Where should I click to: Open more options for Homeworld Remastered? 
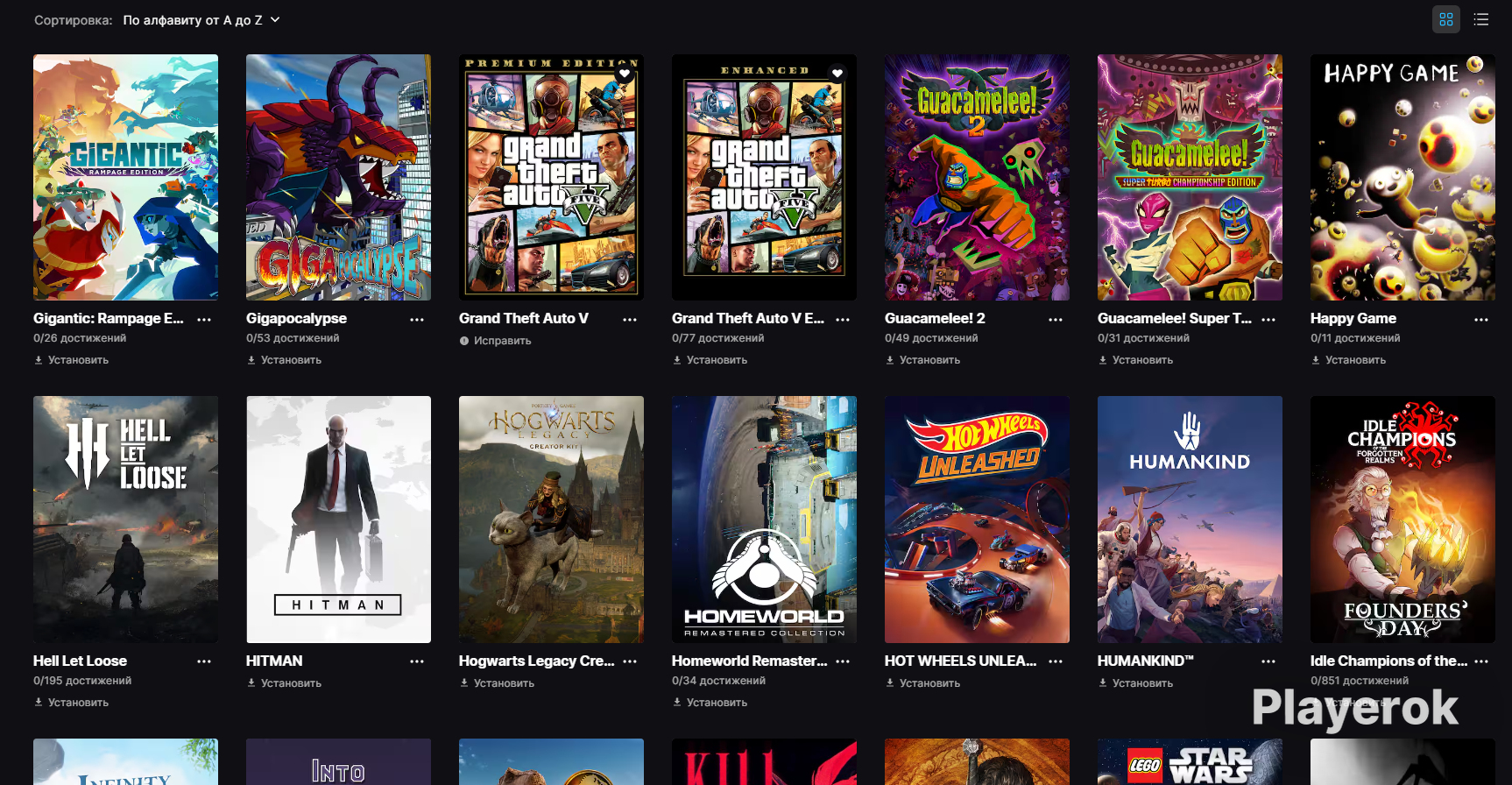click(843, 661)
